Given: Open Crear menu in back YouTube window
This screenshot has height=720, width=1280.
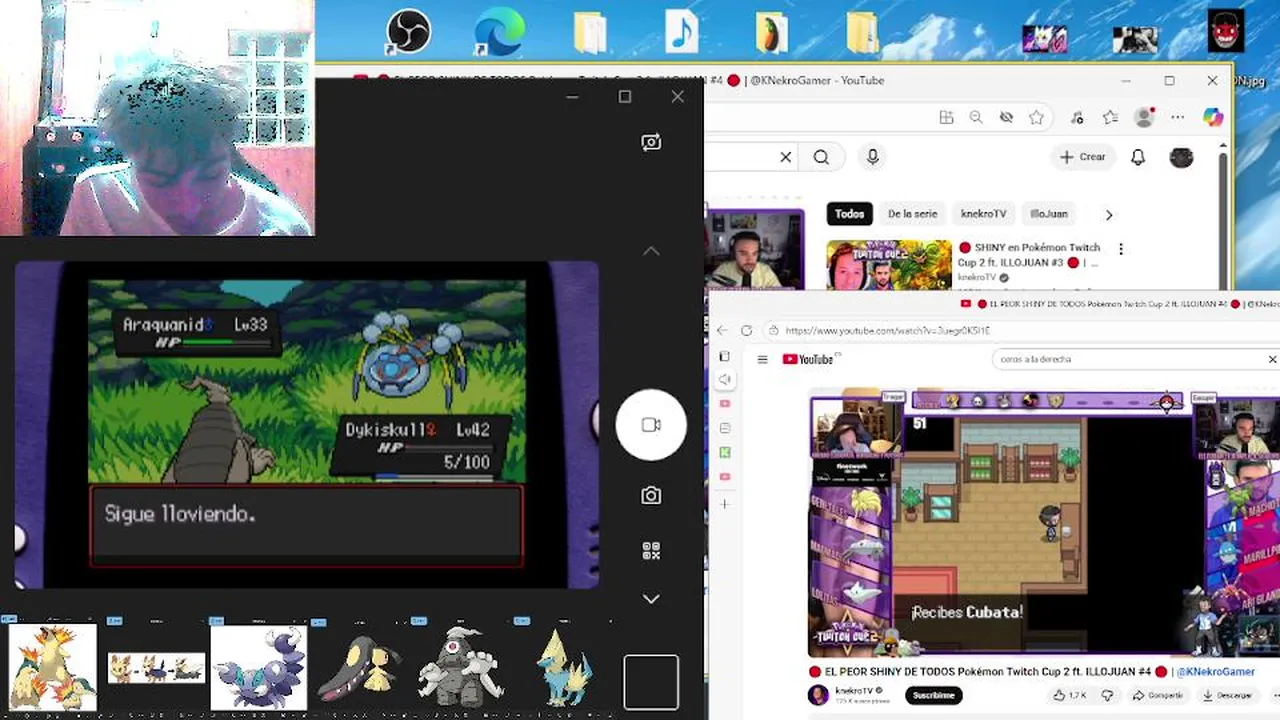Looking at the screenshot, I should click(x=1082, y=157).
